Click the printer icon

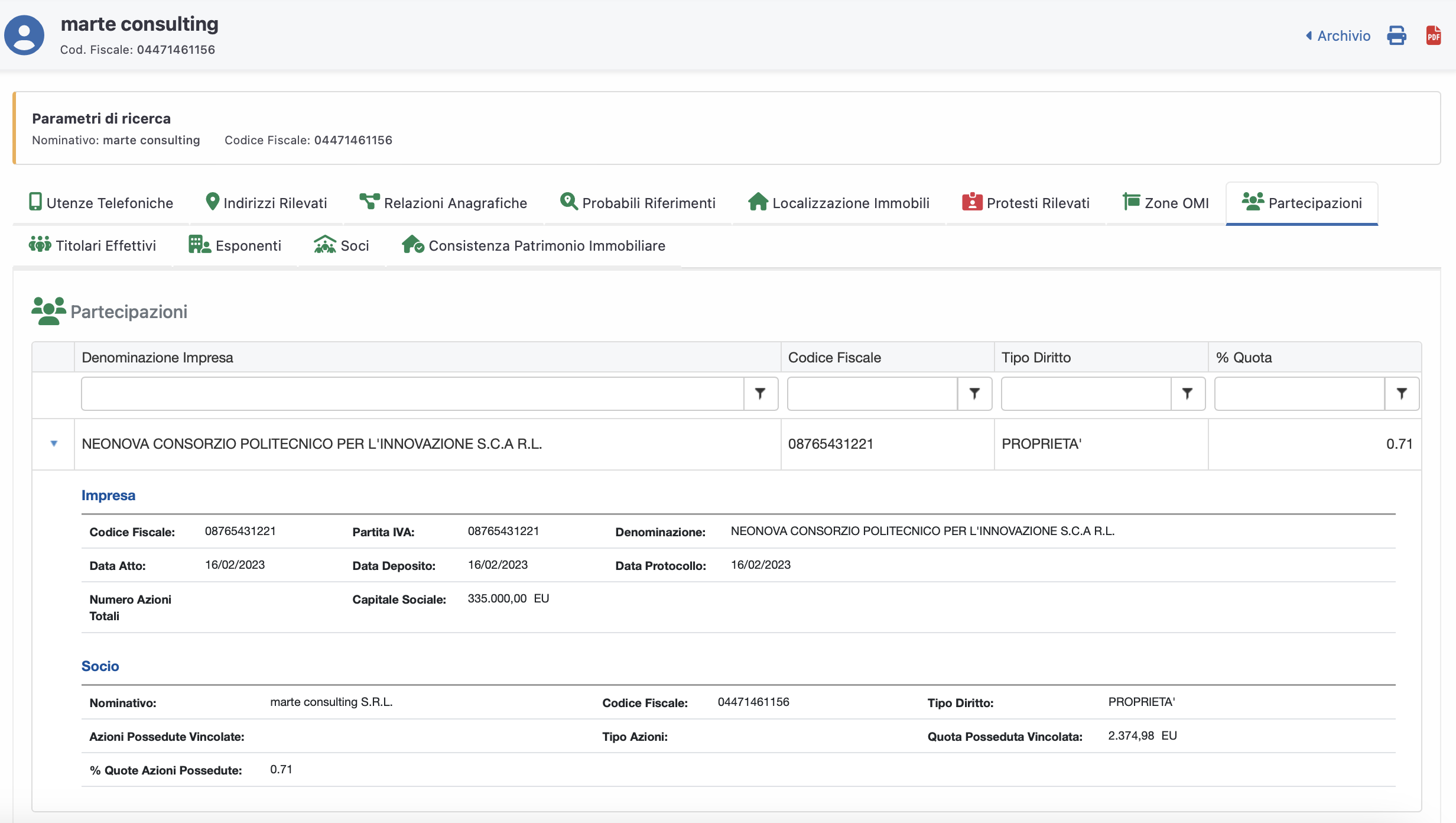[1396, 35]
